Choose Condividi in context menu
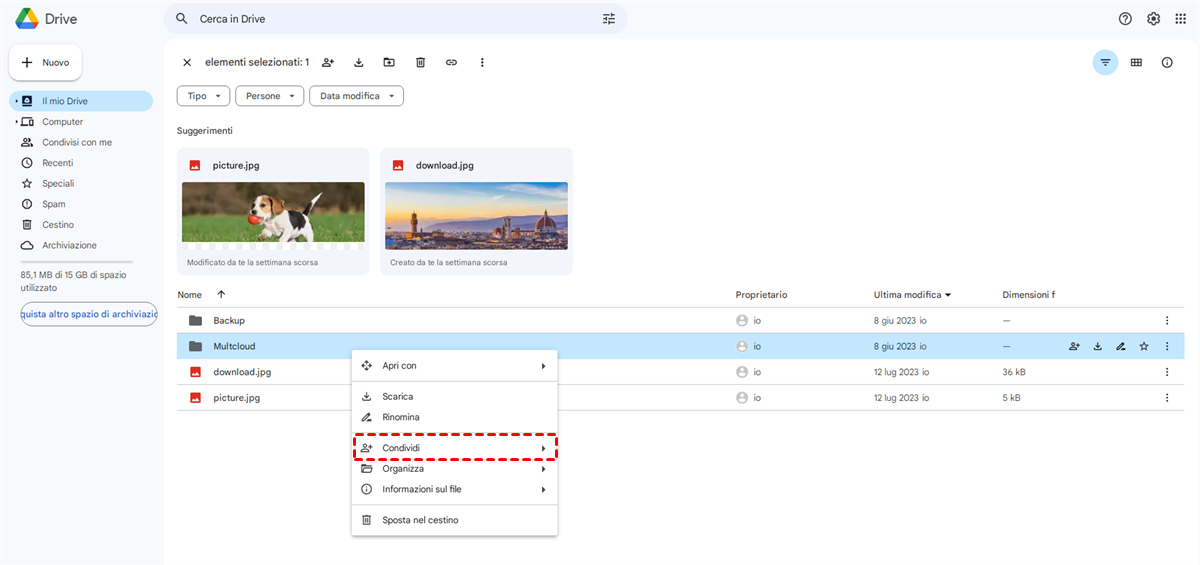 tap(454, 448)
